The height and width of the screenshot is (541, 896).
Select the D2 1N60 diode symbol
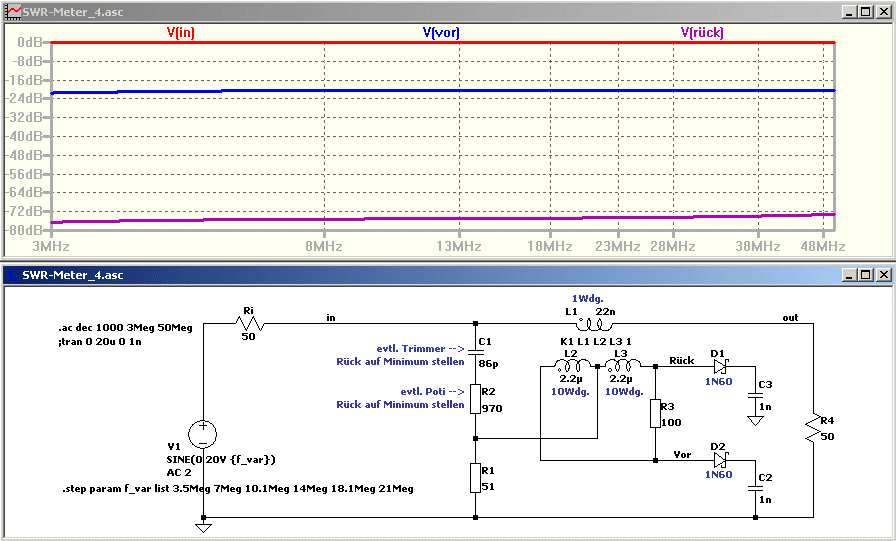tap(720, 459)
